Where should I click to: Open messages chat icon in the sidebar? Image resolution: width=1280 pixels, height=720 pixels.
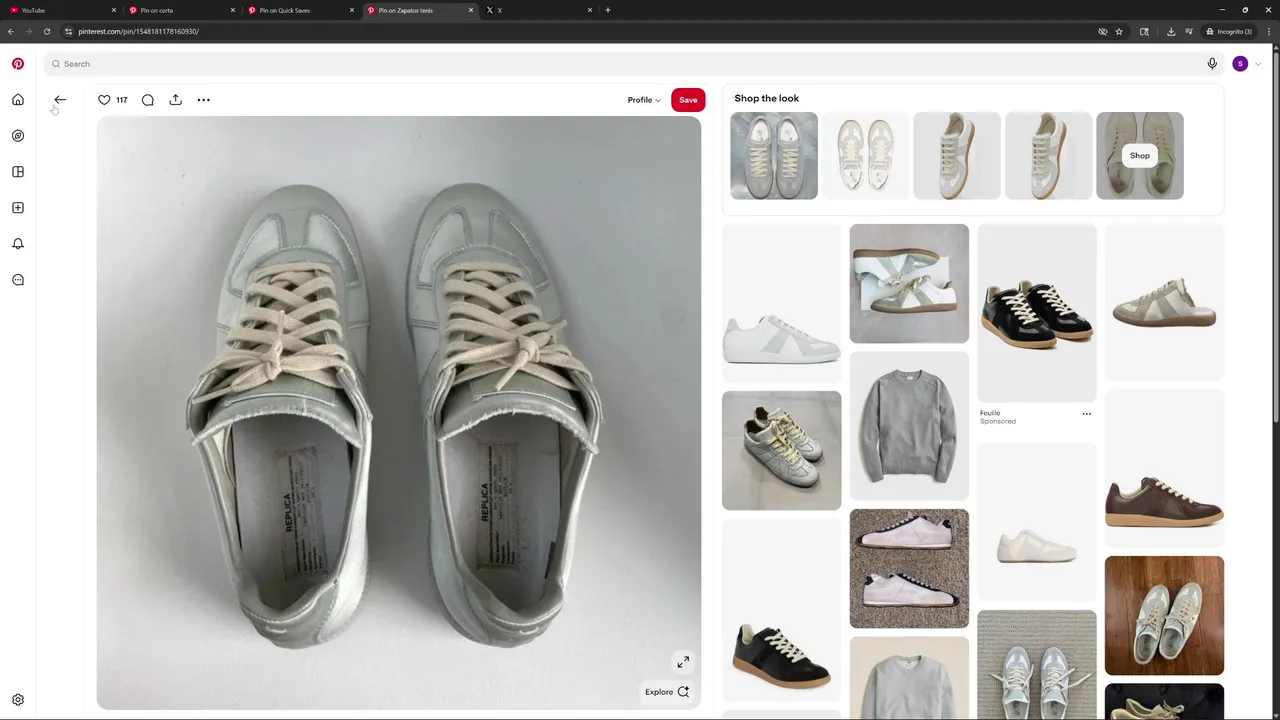18,280
